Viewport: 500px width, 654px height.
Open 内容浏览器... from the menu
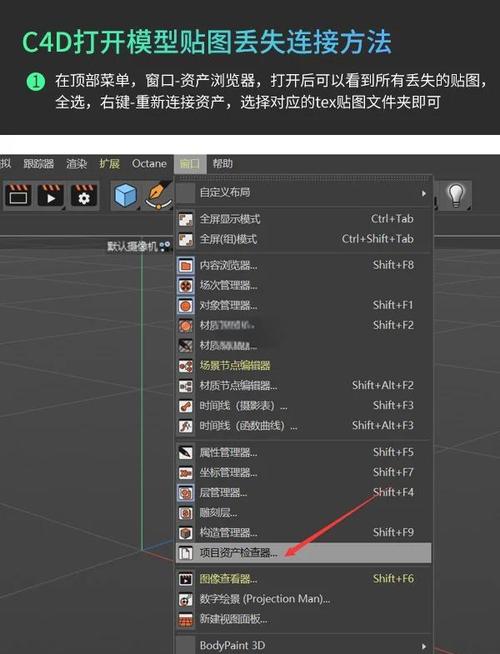pyautogui.click(x=303, y=265)
